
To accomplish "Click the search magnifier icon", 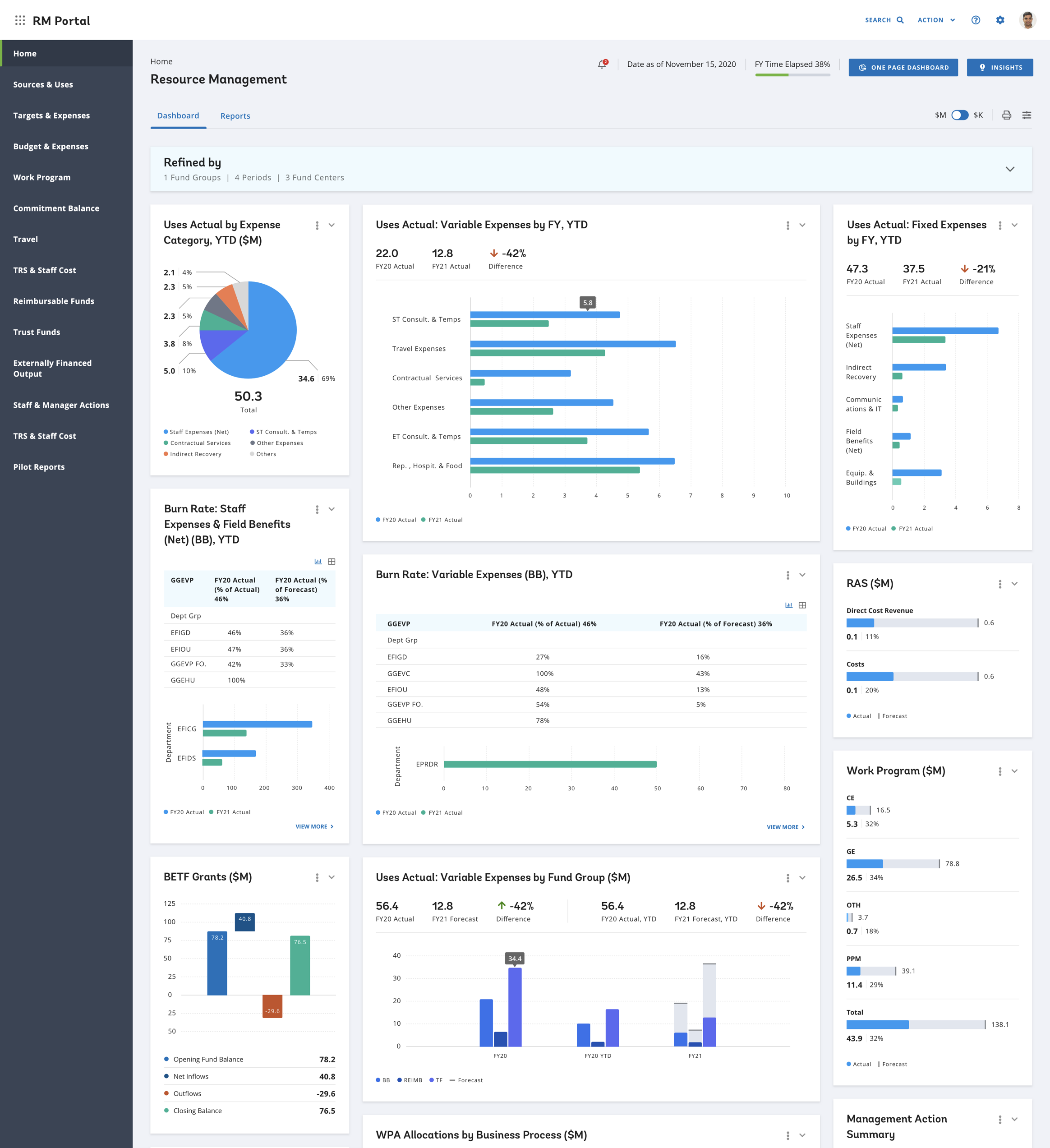I will click(900, 20).
